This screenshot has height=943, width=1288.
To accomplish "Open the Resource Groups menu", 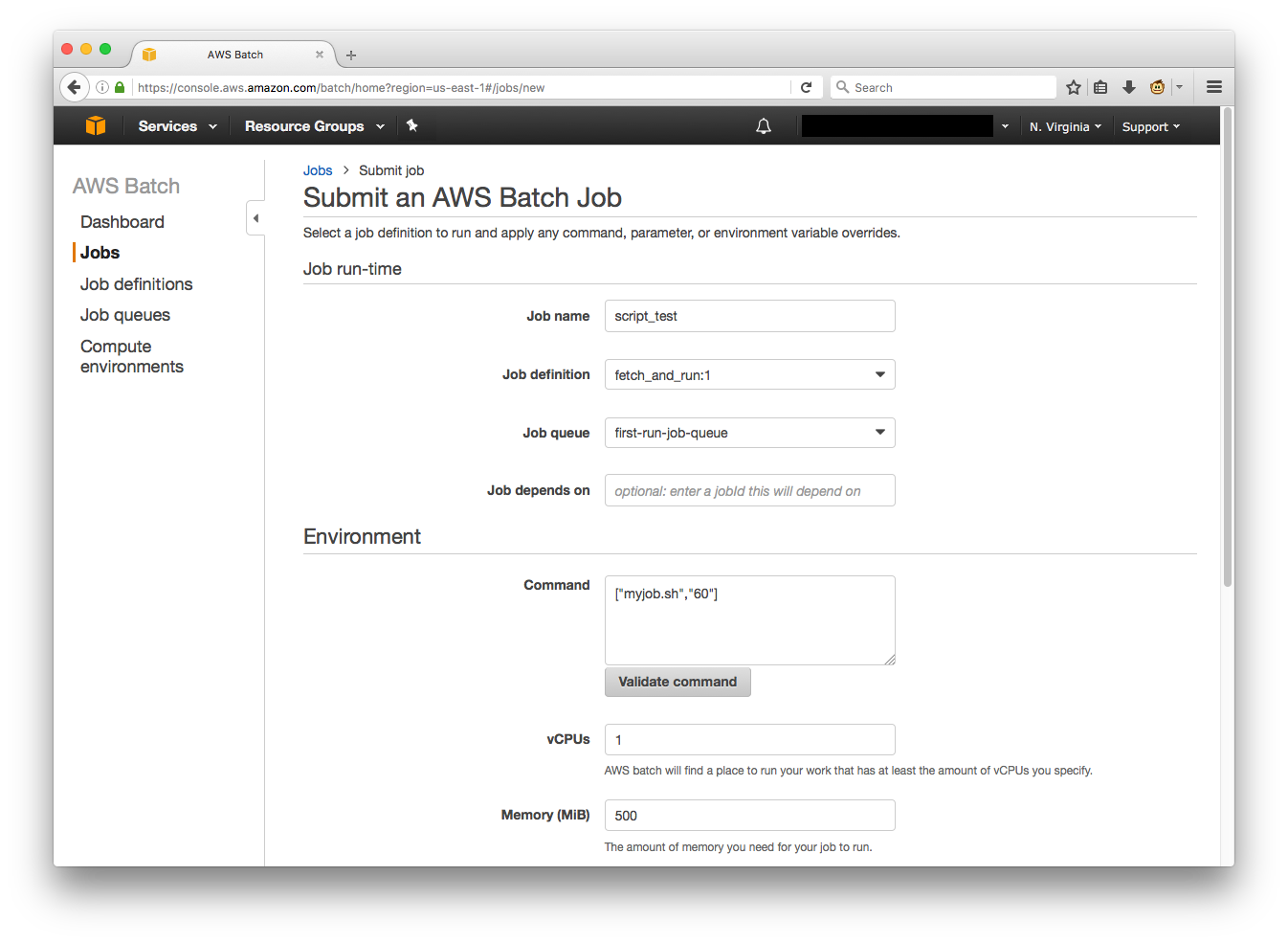I will pos(315,126).
